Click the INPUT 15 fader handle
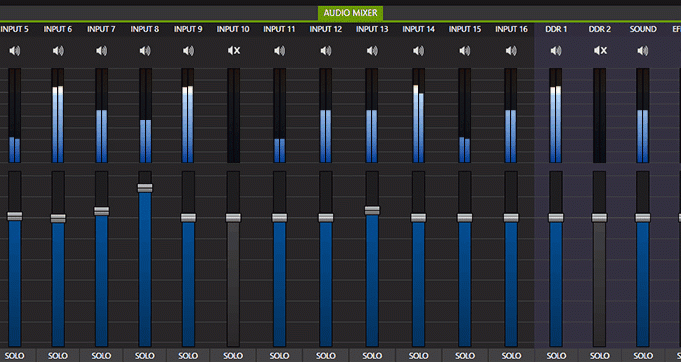This screenshot has width=681, height=362. click(x=465, y=218)
